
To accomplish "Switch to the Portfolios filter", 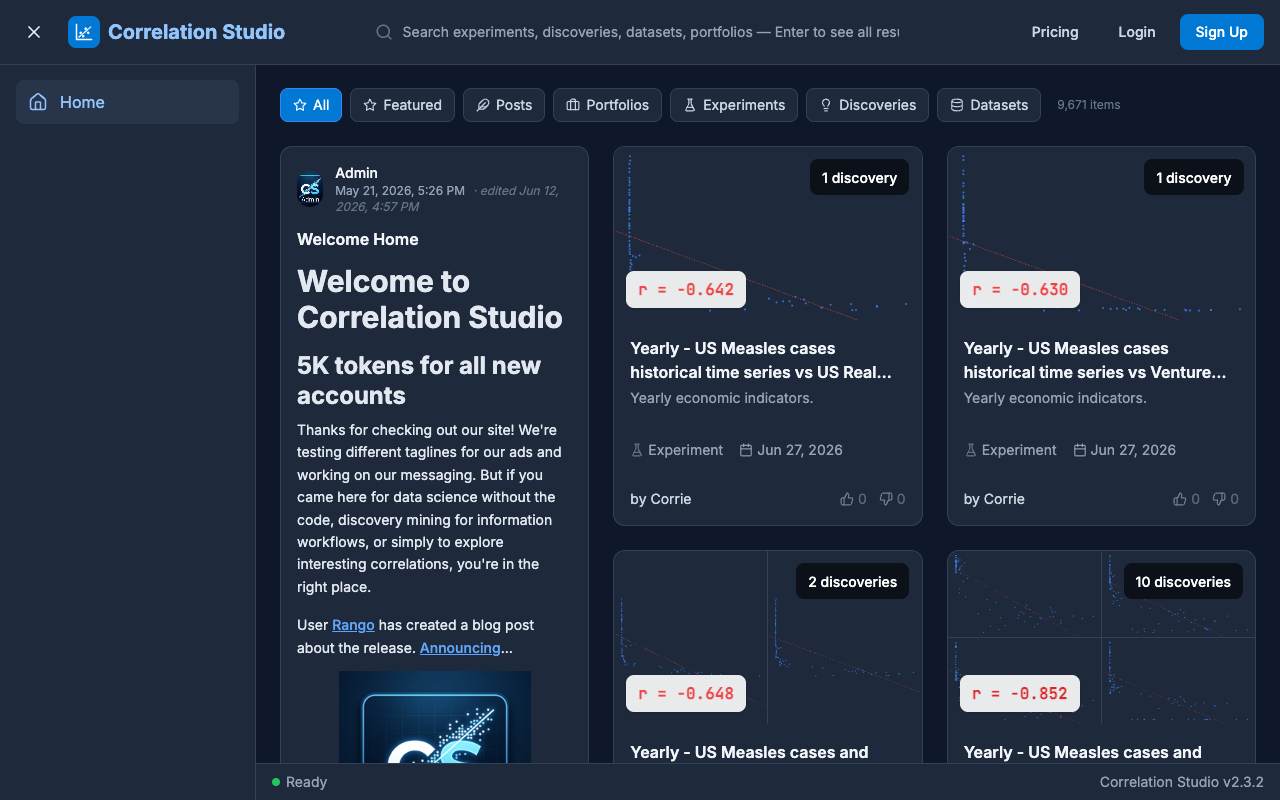I will (607, 105).
